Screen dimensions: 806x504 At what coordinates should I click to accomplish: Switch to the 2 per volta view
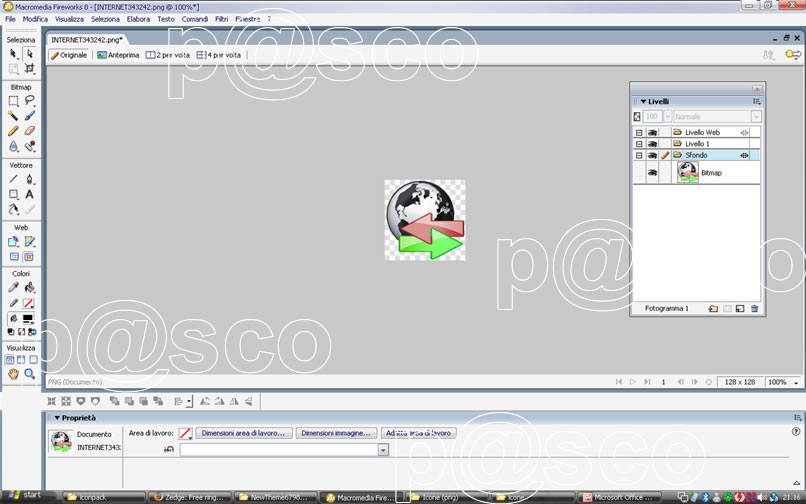click(x=168, y=55)
